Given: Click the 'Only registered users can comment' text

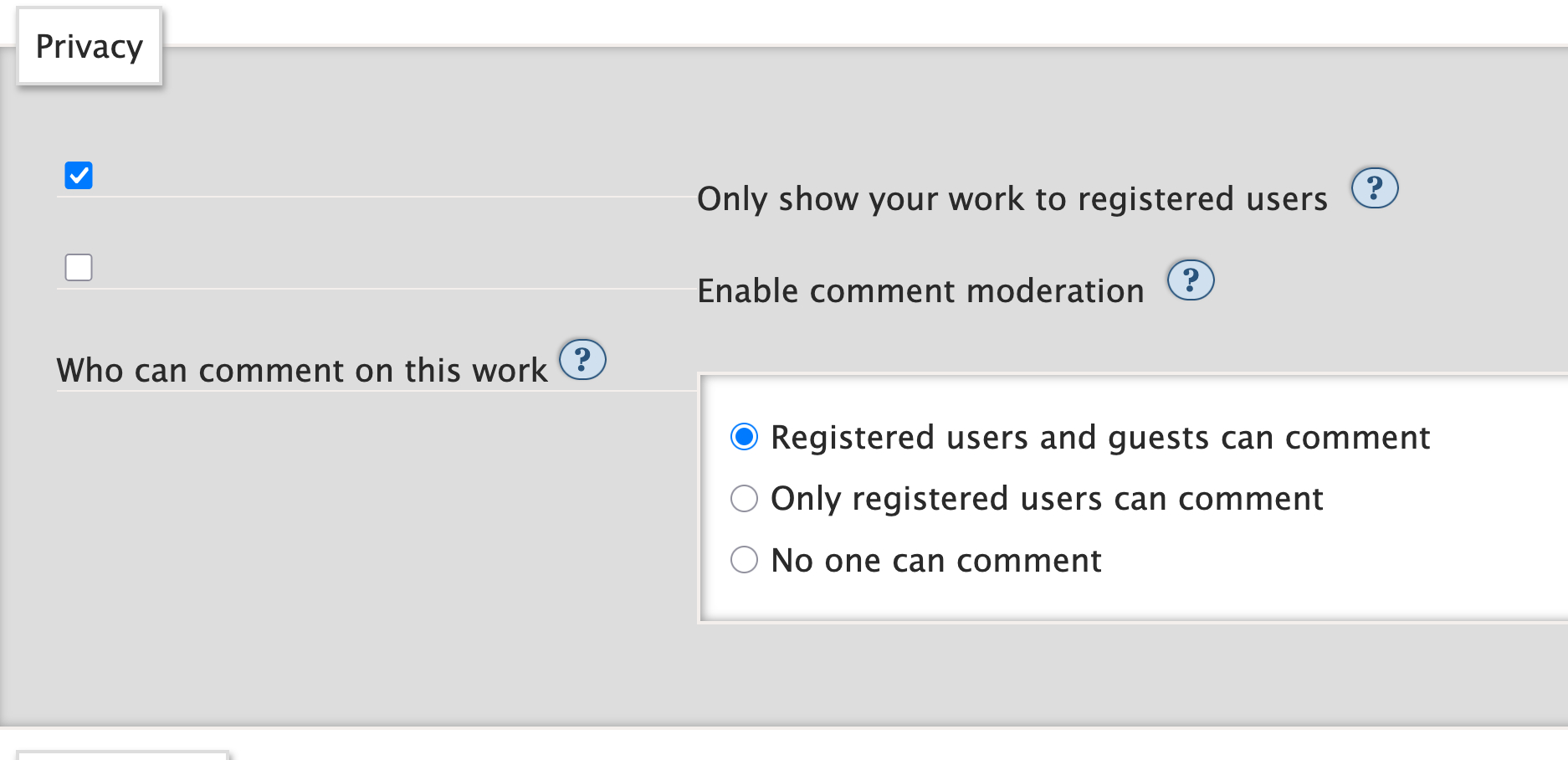Looking at the screenshot, I should point(1046,499).
